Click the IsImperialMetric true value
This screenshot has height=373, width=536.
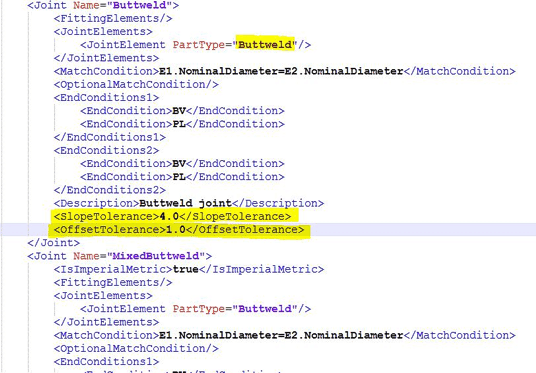(186, 269)
